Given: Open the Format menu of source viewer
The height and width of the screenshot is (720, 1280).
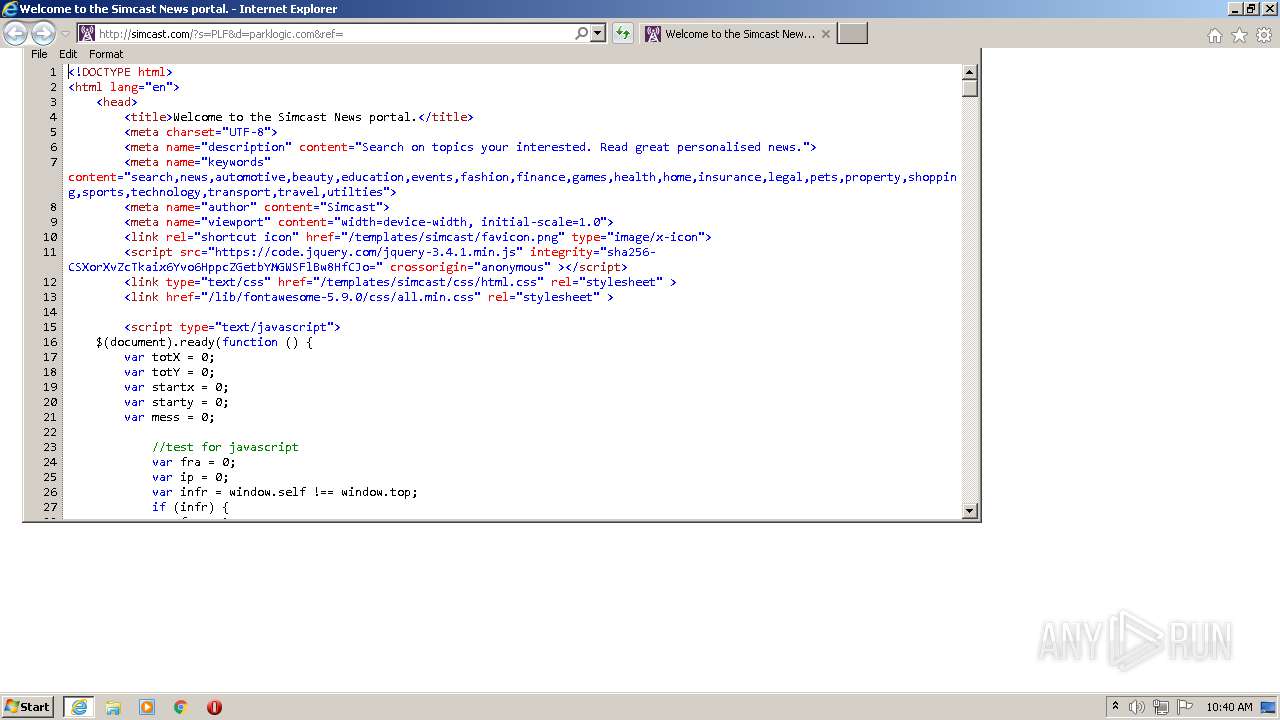Looking at the screenshot, I should point(106,54).
